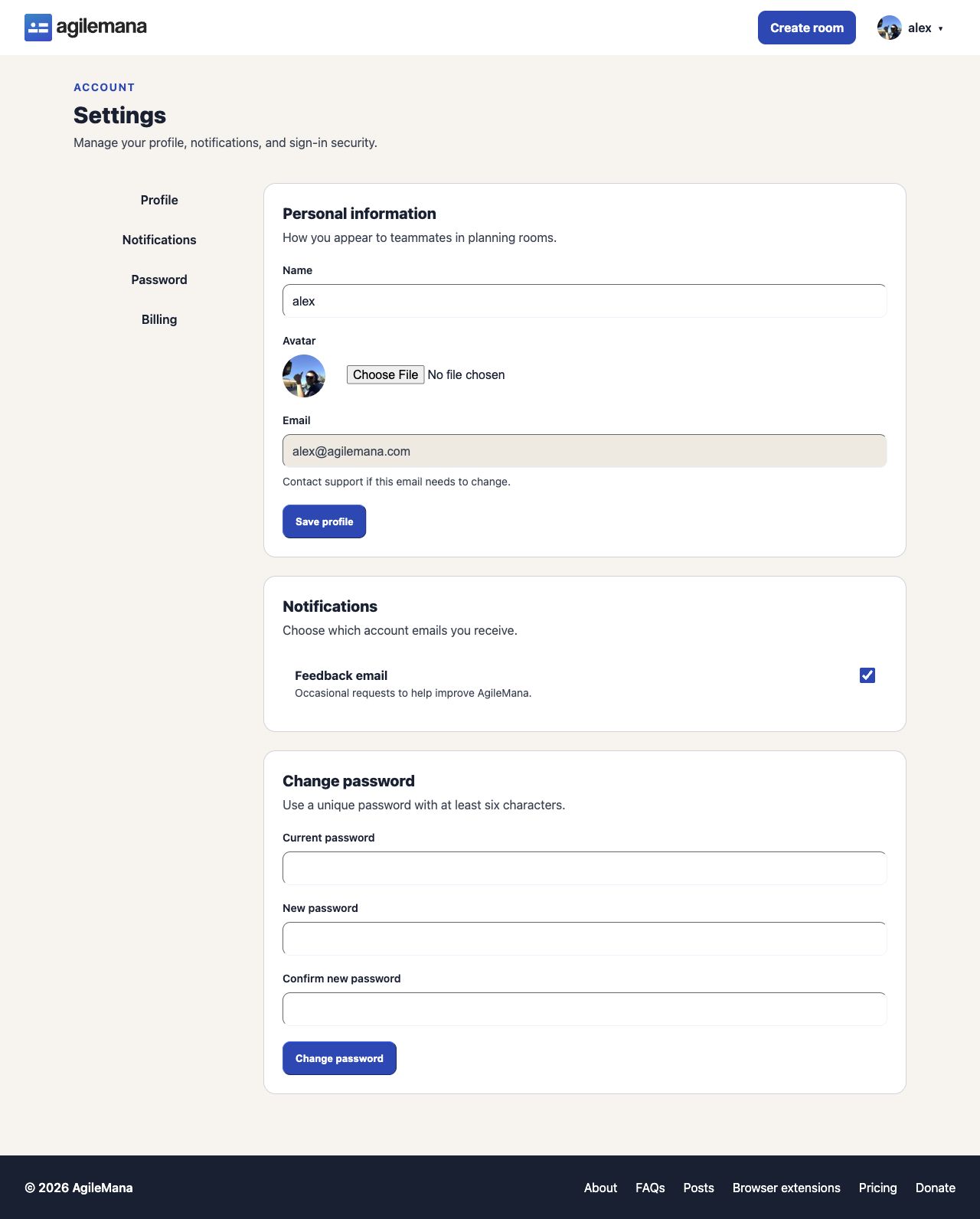
Task: Click the profile avatar picture thumbnail
Action: [304, 376]
